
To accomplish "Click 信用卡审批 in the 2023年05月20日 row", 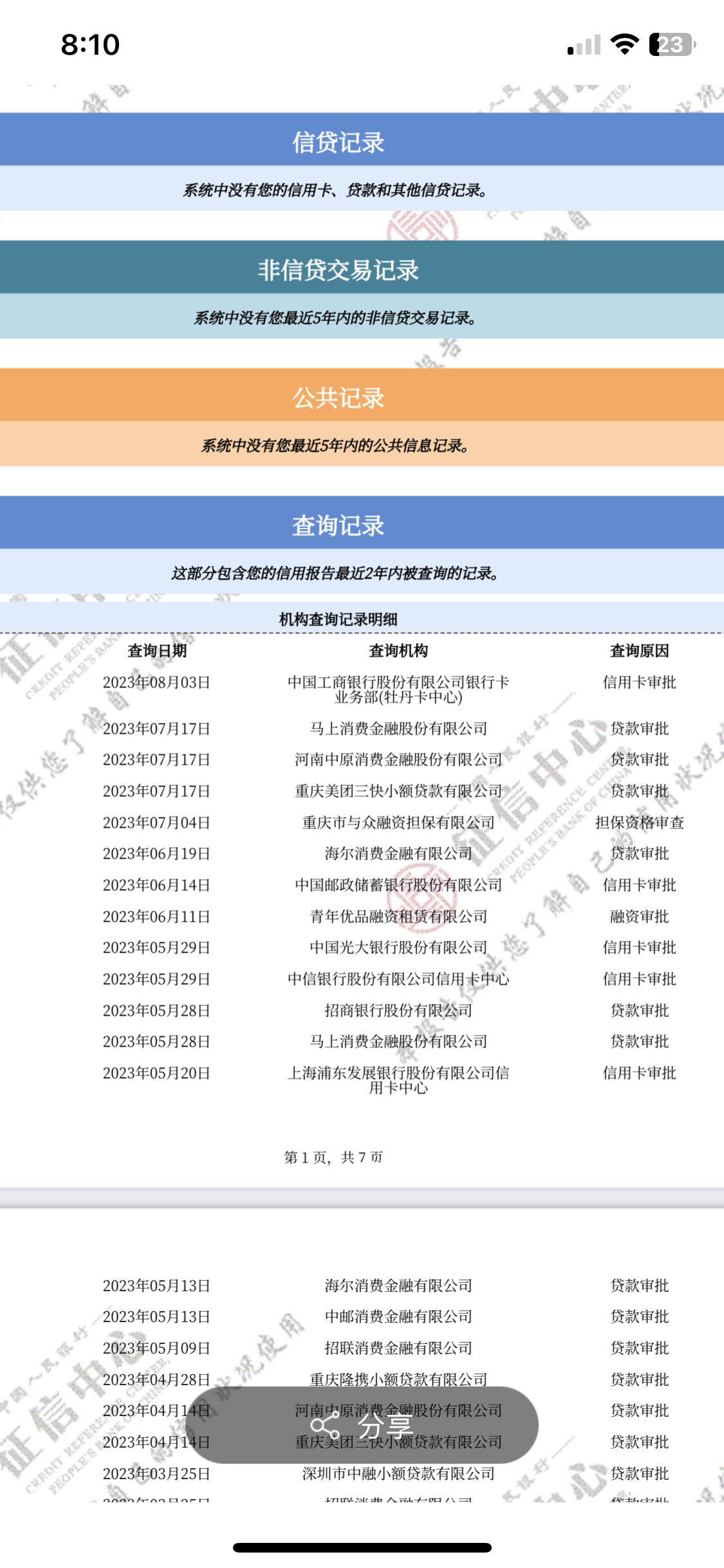I will click(640, 1073).
